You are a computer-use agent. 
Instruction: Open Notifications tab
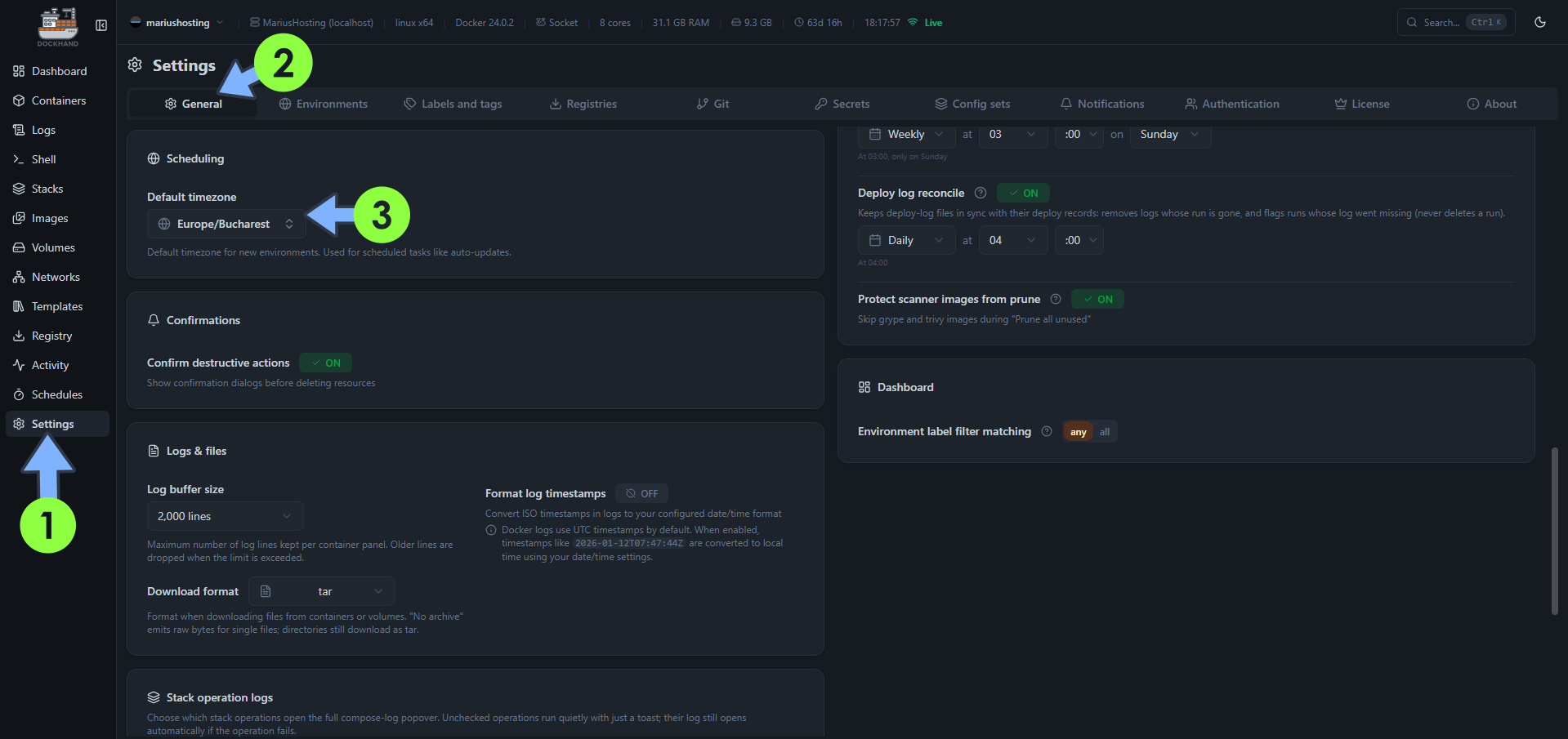coord(1102,104)
